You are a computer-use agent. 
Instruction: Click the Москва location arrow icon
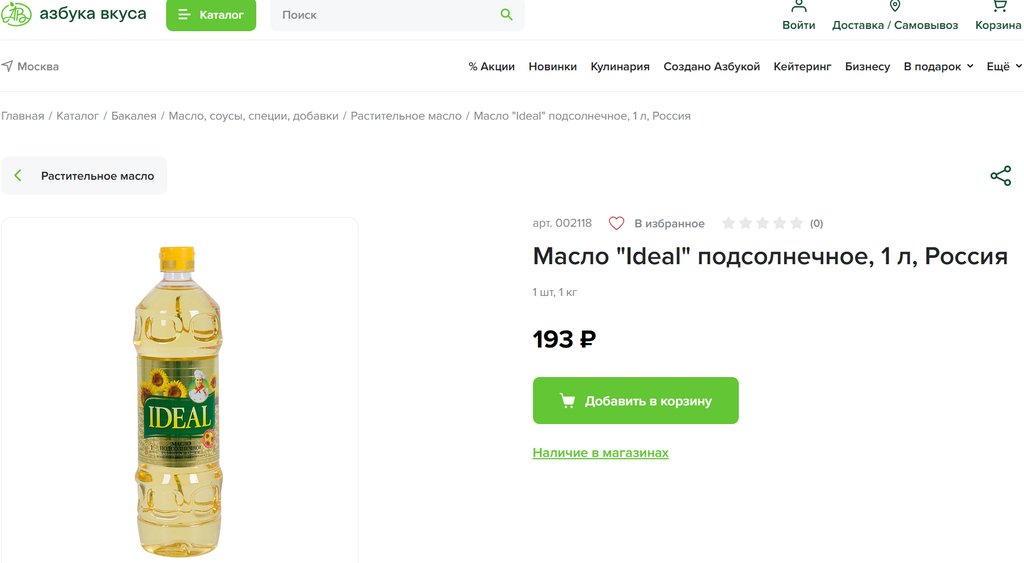(7, 66)
